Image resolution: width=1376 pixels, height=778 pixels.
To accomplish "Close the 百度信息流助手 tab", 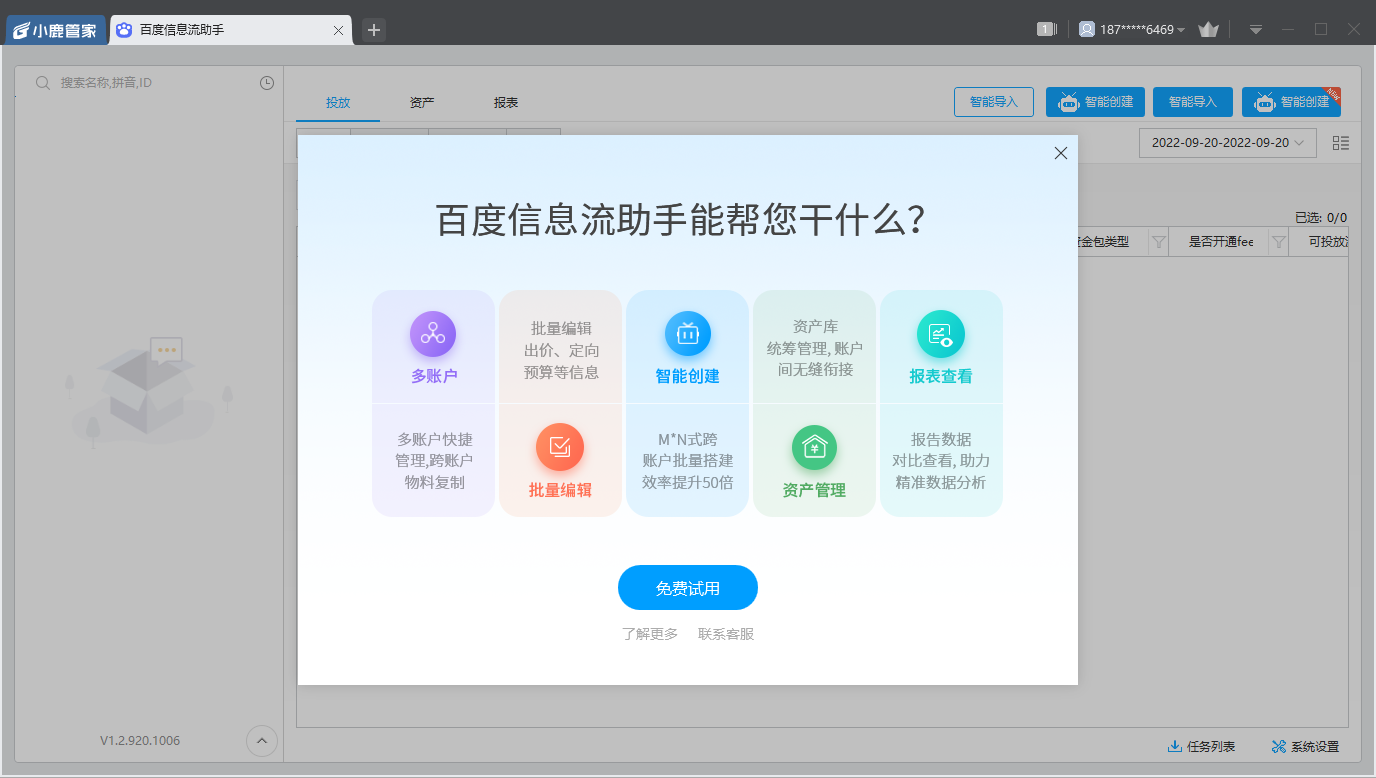I will [338, 31].
